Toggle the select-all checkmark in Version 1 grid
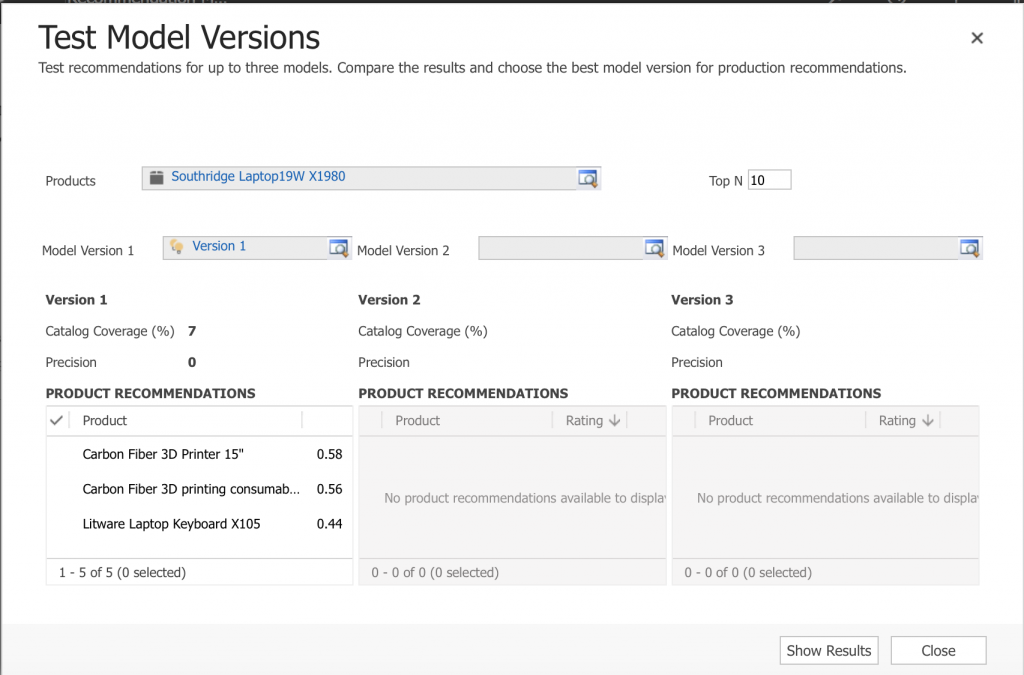Image resolution: width=1024 pixels, height=675 pixels. tap(57, 421)
